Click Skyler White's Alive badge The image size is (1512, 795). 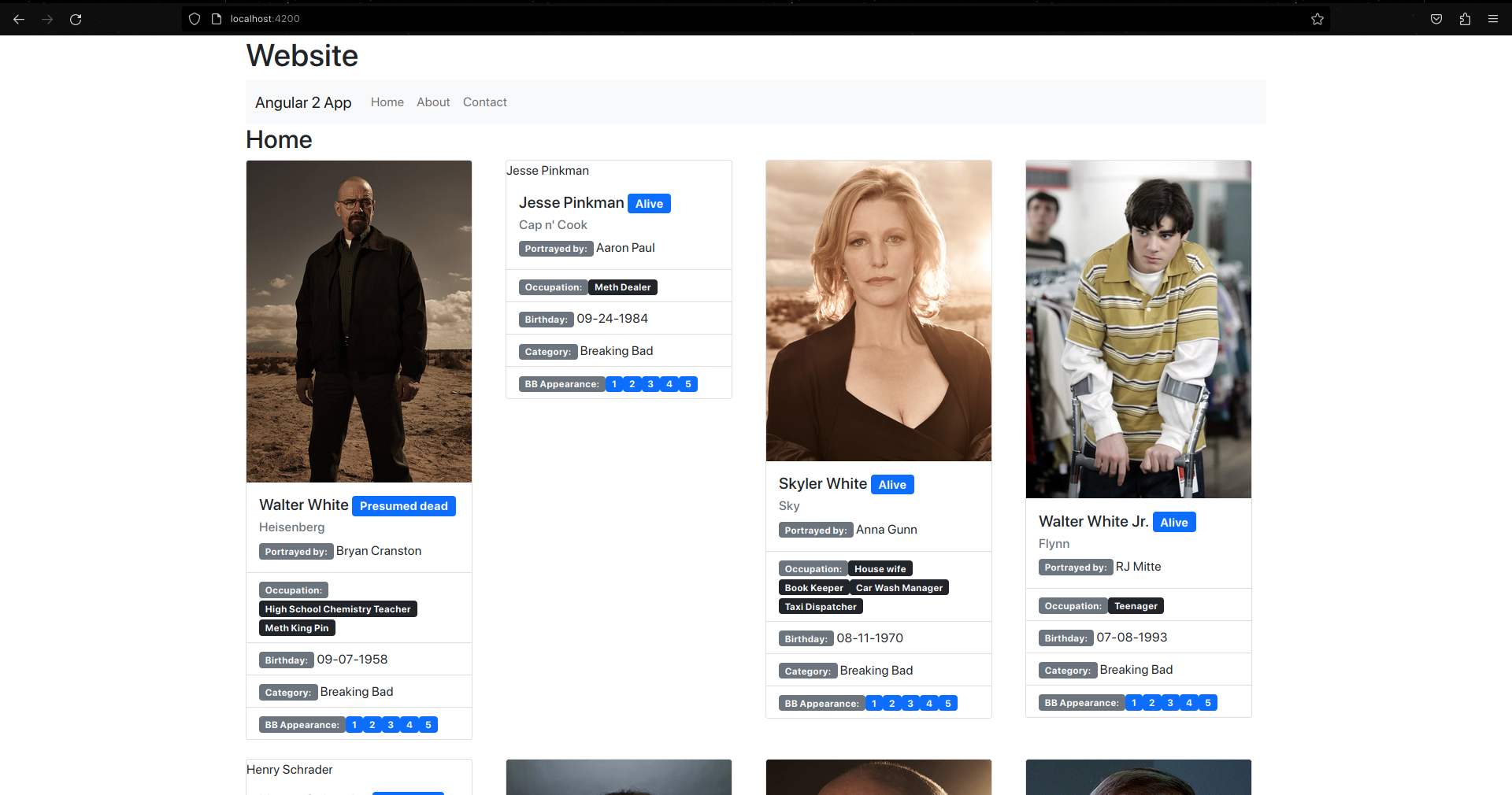(x=892, y=485)
